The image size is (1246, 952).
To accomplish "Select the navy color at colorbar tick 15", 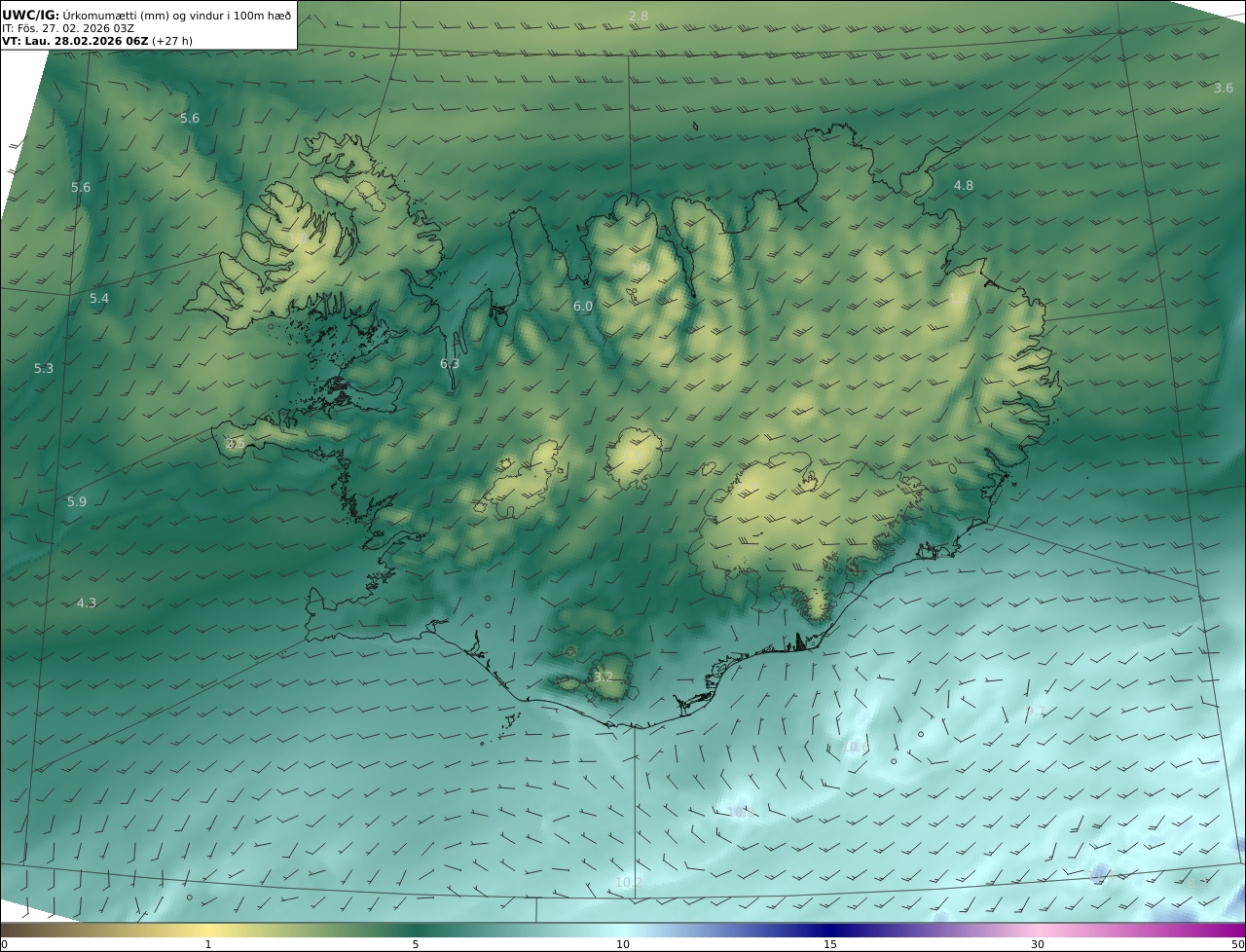I will tap(830, 931).
